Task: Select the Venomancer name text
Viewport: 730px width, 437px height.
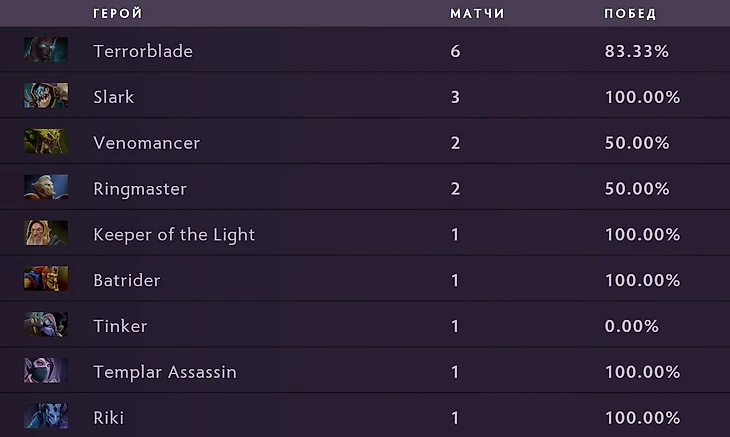Action: [147, 143]
